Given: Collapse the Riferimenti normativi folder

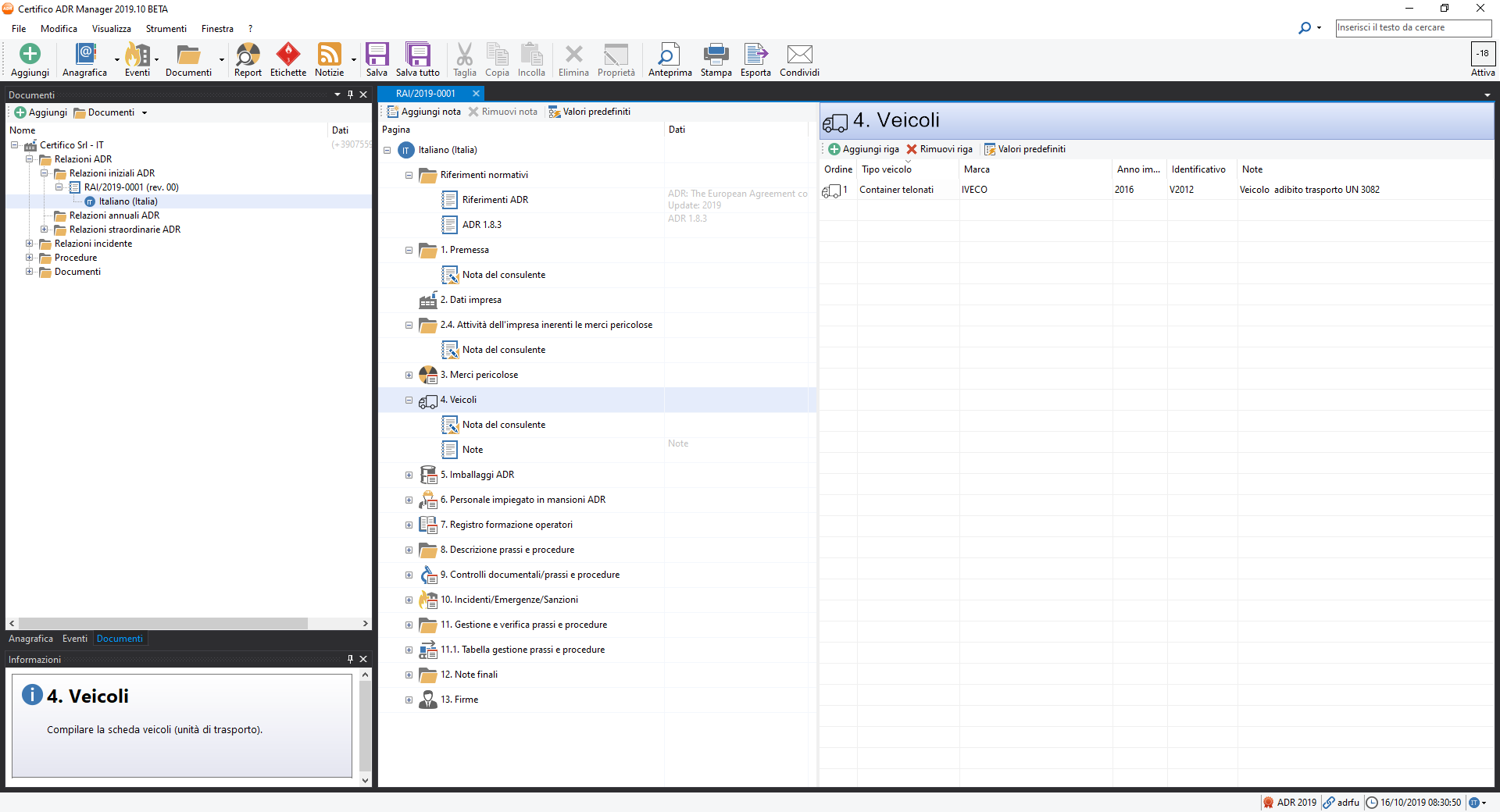Looking at the screenshot, I should pyautogui.click(x=409, y=176).
